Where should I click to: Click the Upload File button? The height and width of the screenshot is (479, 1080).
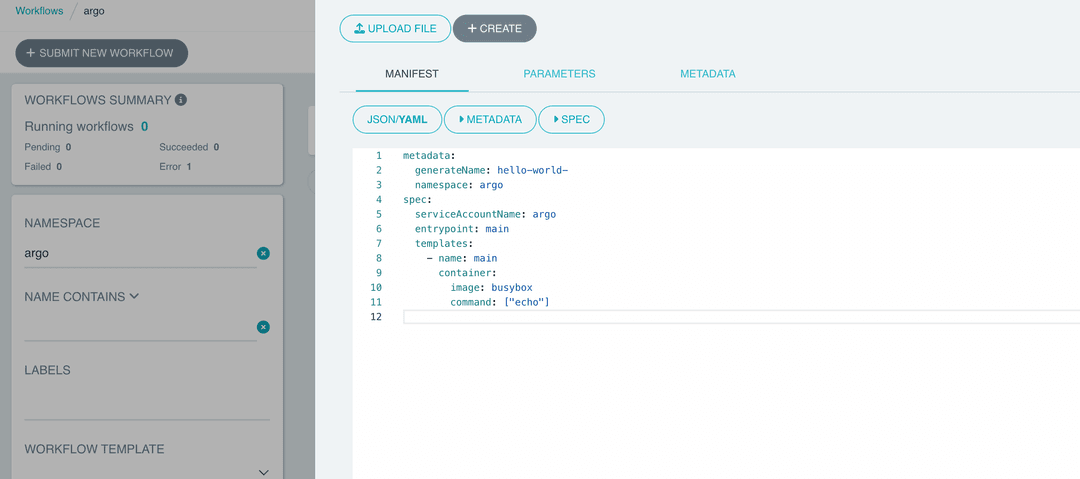click(395, 29)
